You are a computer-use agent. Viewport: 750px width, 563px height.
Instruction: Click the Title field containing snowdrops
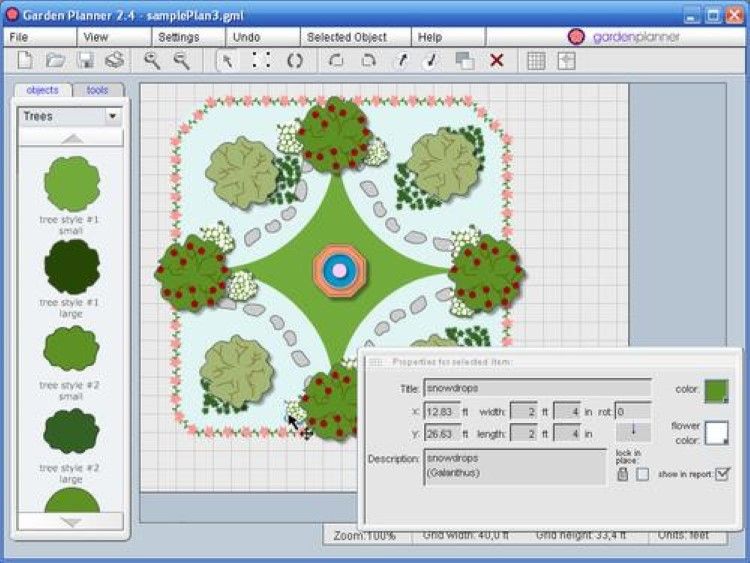(537, 388)
